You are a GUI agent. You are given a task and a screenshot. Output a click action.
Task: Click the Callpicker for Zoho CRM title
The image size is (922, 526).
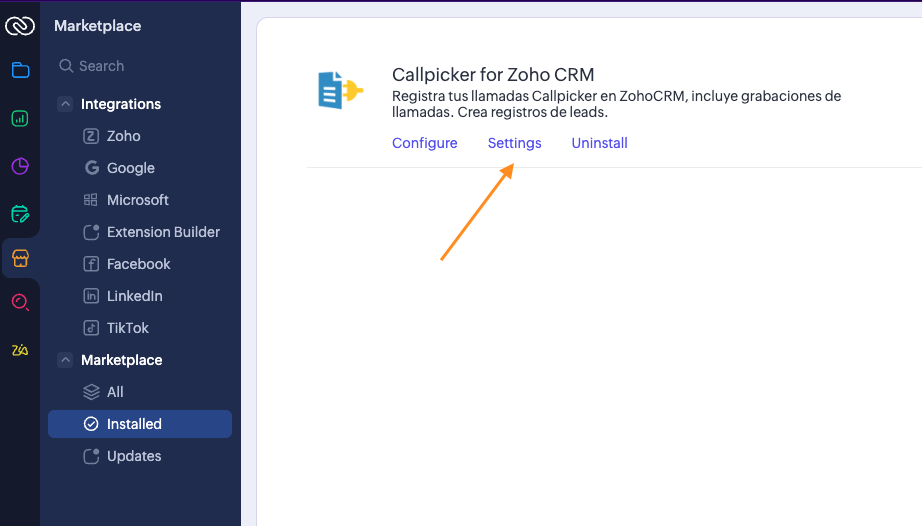click(x=493, y=75)
